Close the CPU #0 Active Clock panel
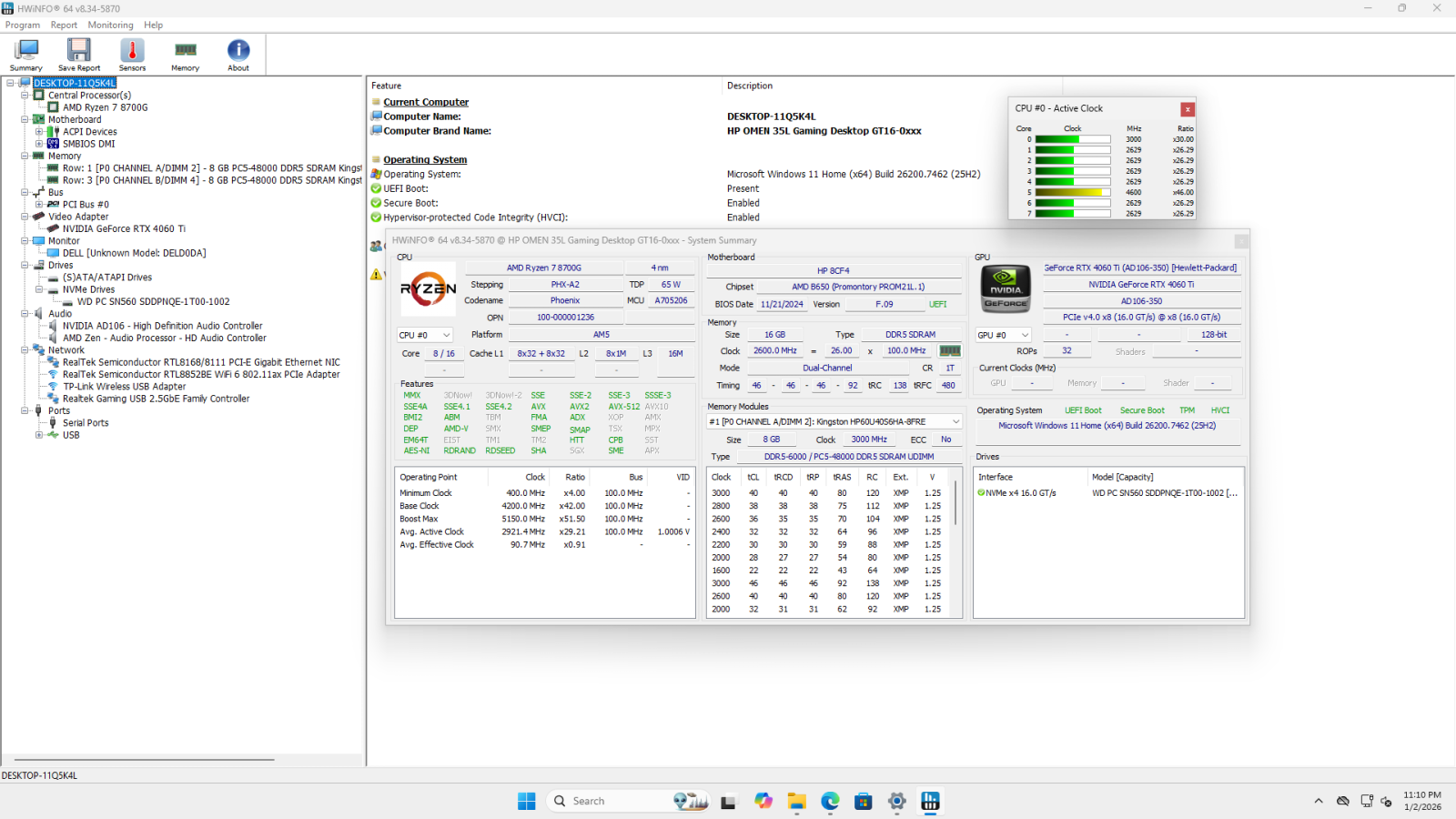The height and width of the screenshot is (819, 1456). 1188,109
